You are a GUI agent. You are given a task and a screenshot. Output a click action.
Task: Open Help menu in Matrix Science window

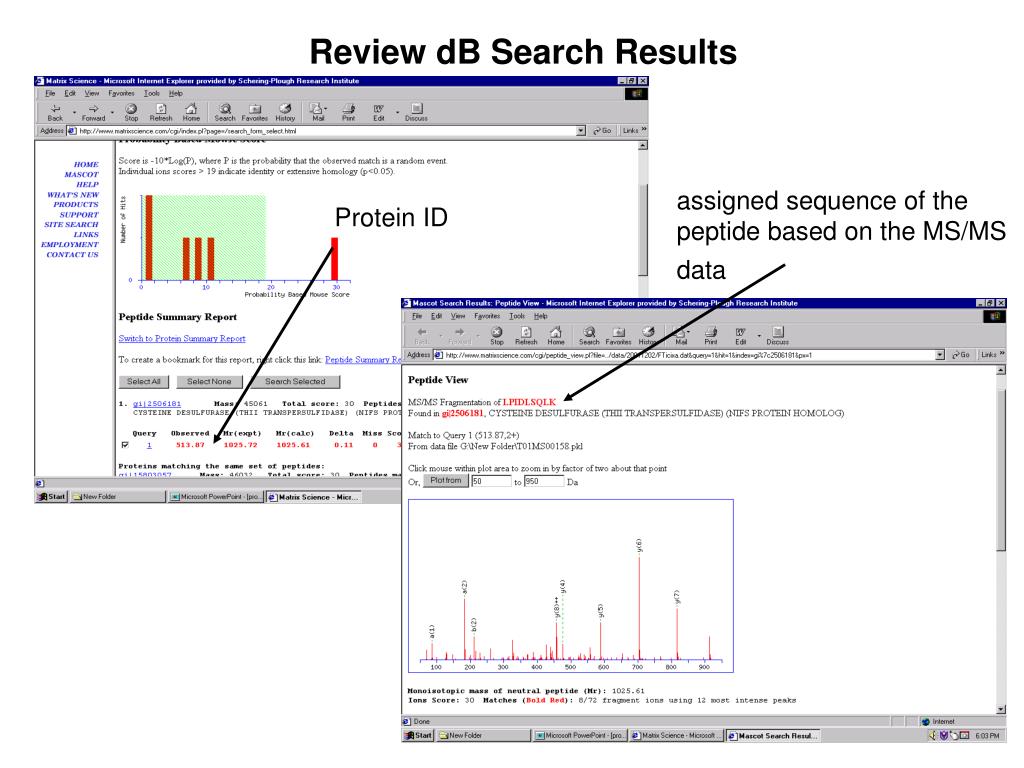[176, 93]
